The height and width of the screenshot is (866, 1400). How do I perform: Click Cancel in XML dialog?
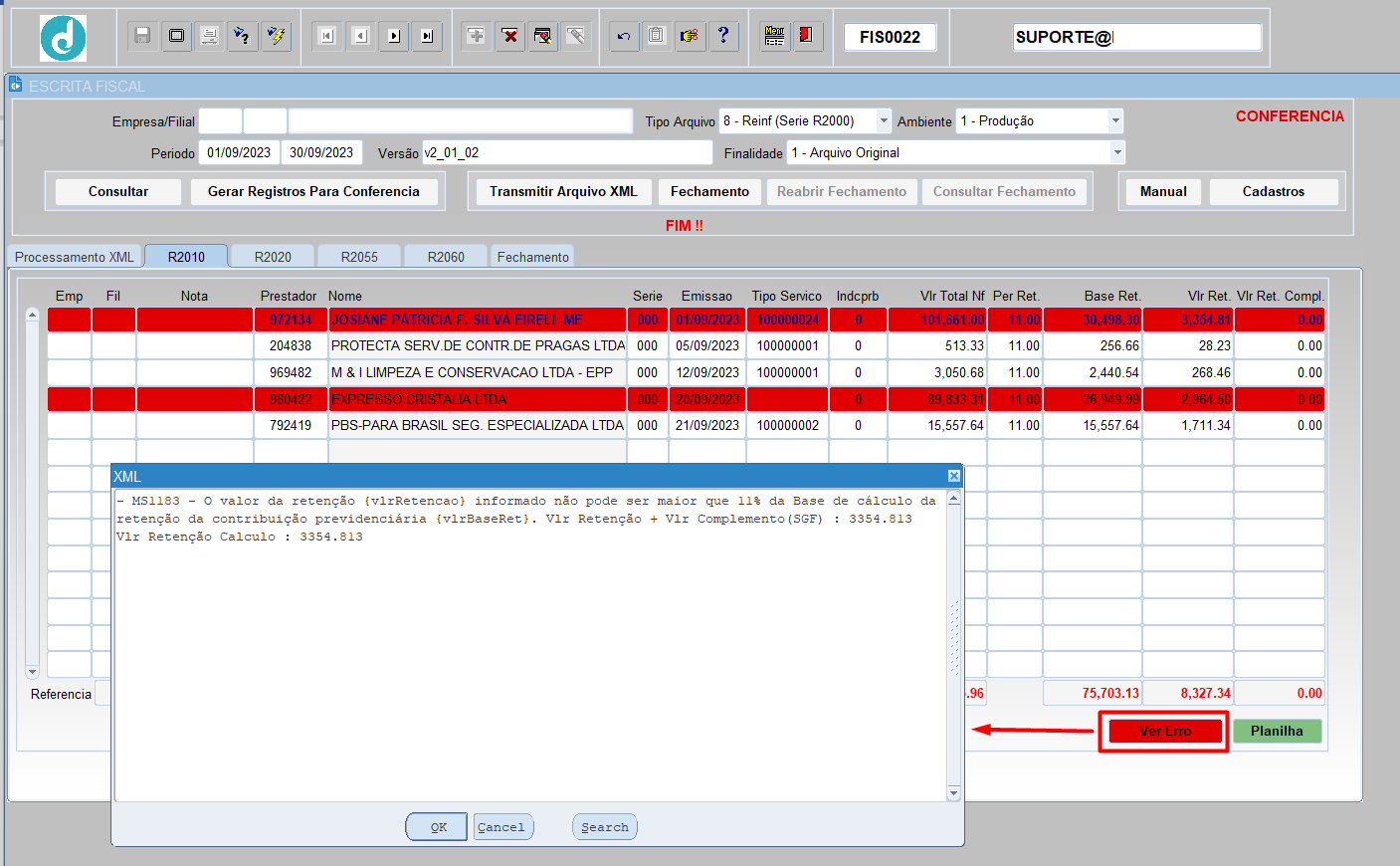501,827
